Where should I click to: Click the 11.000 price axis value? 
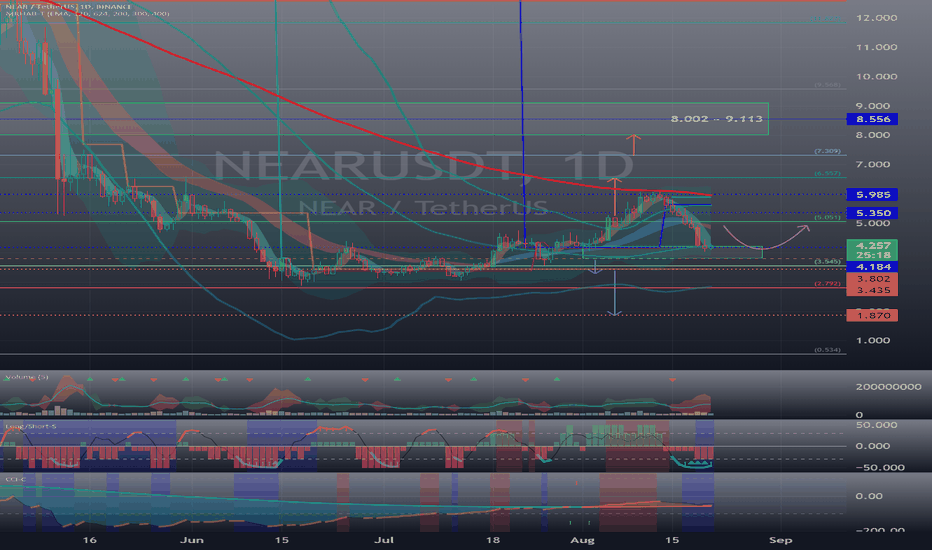pyautogui.click(x=876, y=47)
